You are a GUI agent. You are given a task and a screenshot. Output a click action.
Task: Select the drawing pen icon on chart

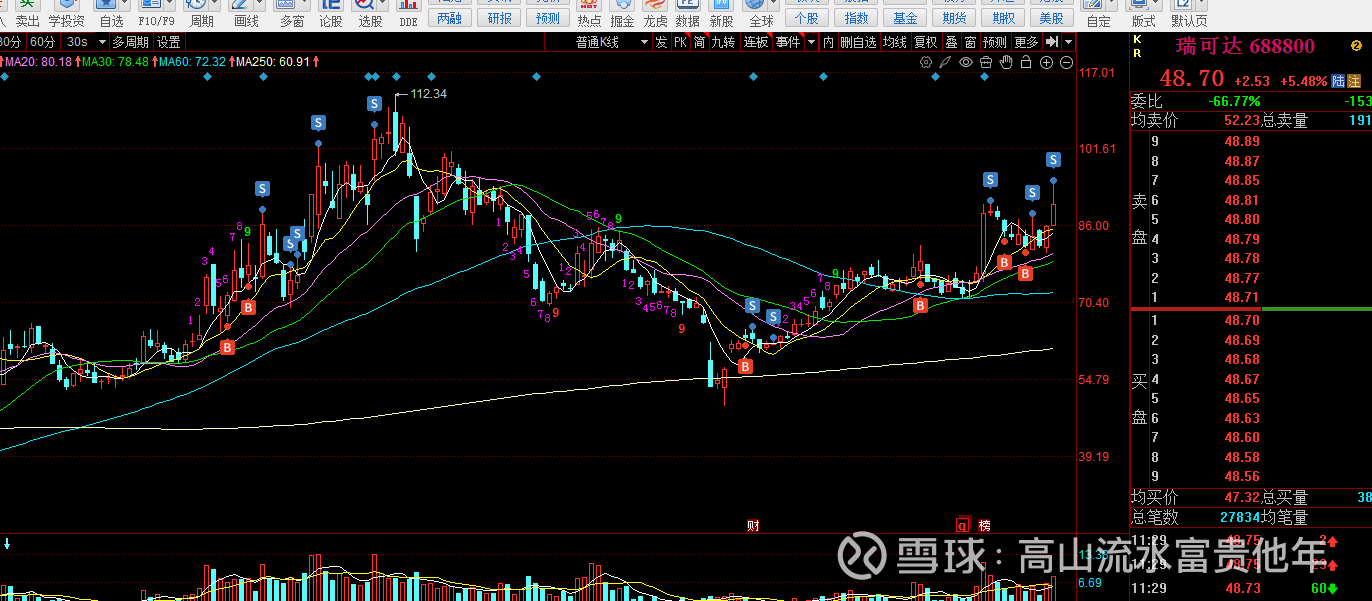pos(945,62)
